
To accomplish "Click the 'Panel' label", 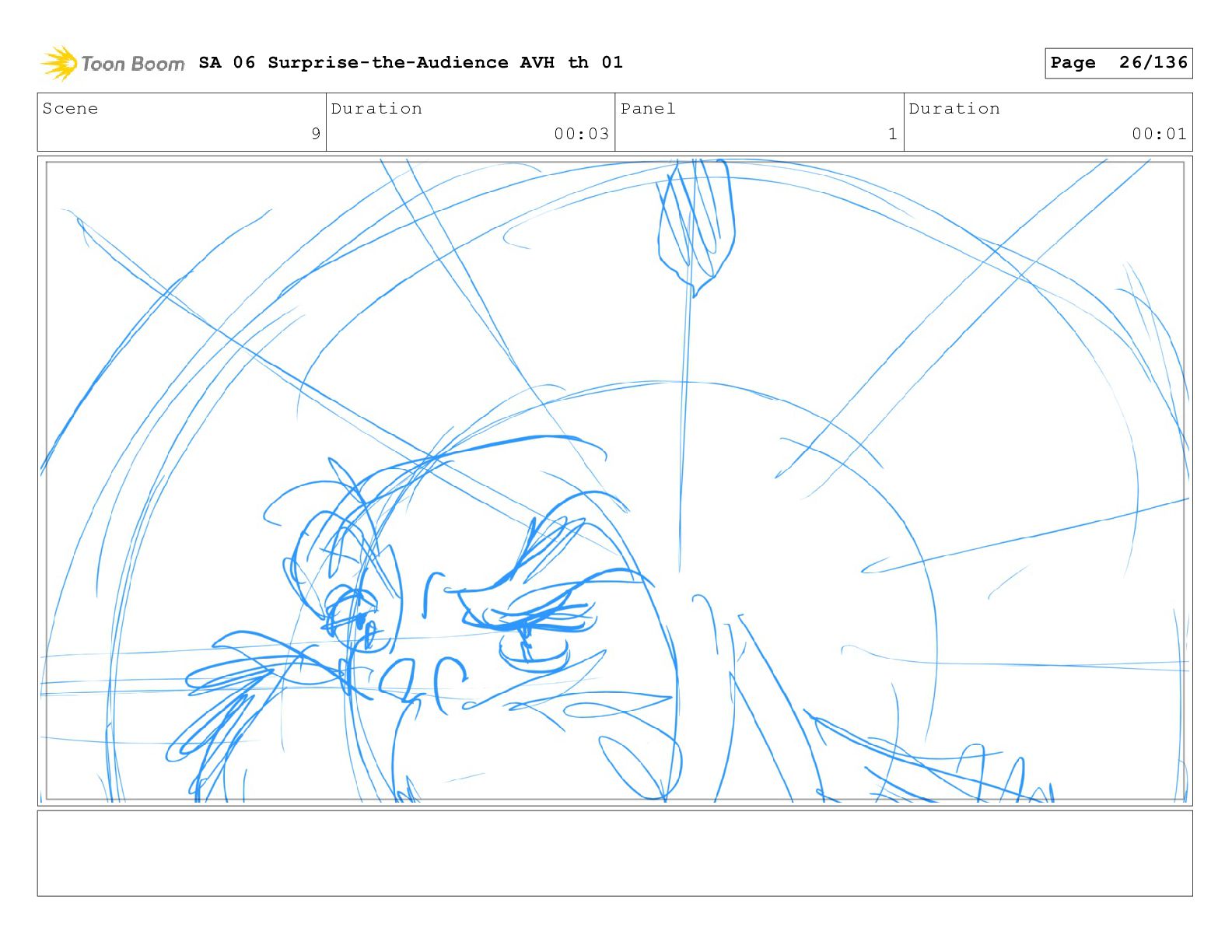I will point(648,109).
